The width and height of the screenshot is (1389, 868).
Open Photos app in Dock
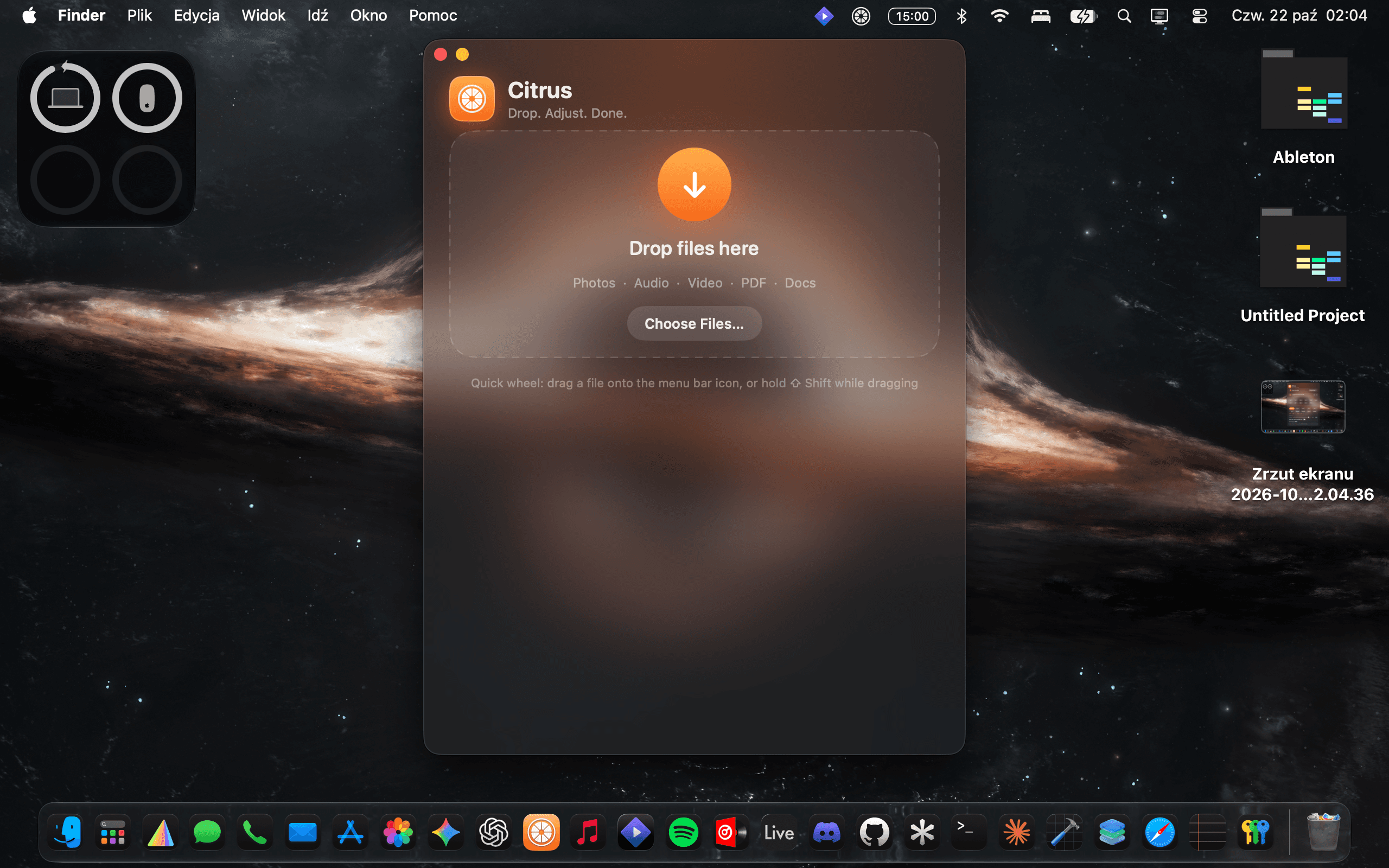pos(398,832)
